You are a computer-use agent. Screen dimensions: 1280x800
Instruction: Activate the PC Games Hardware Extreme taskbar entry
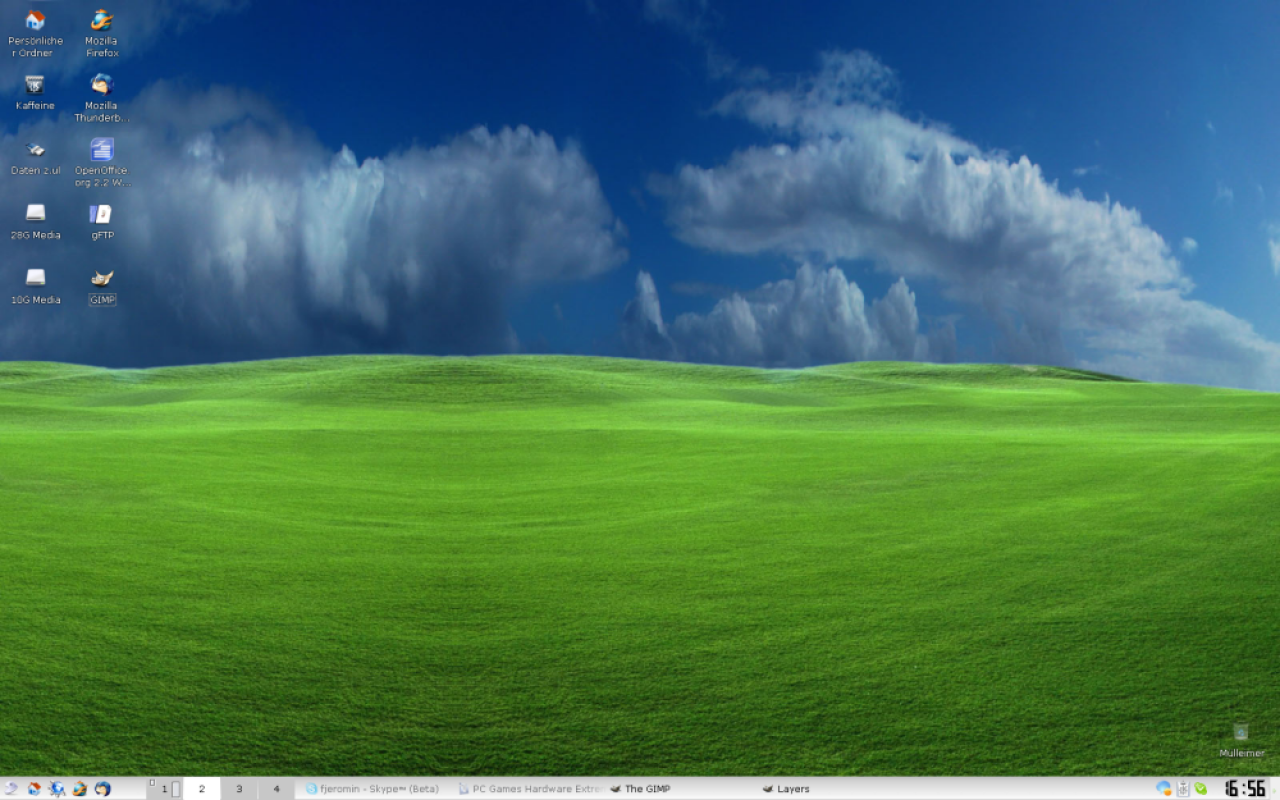click(530, 789)
